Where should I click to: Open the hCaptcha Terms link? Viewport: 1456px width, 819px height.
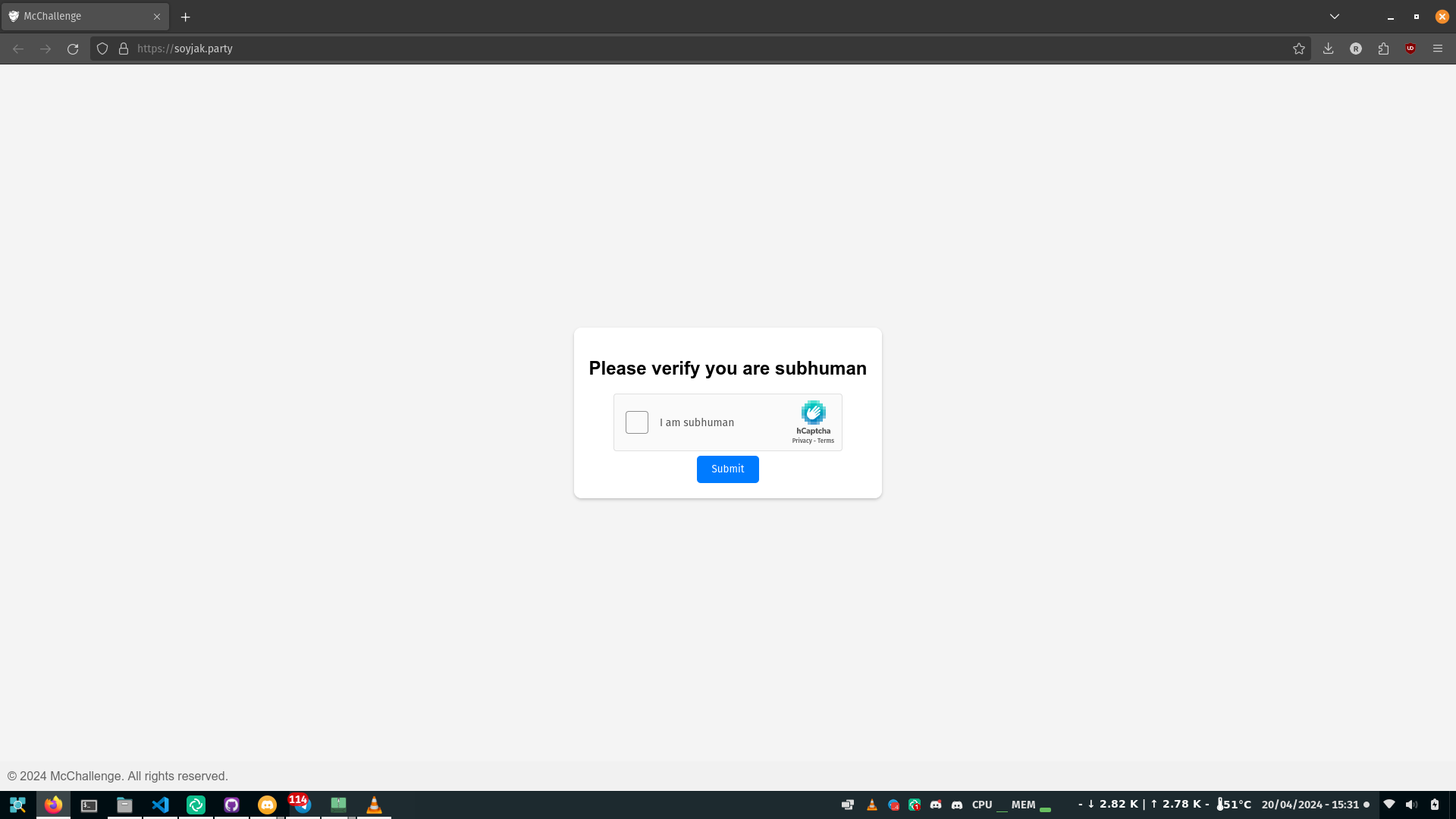coord(826,441)
